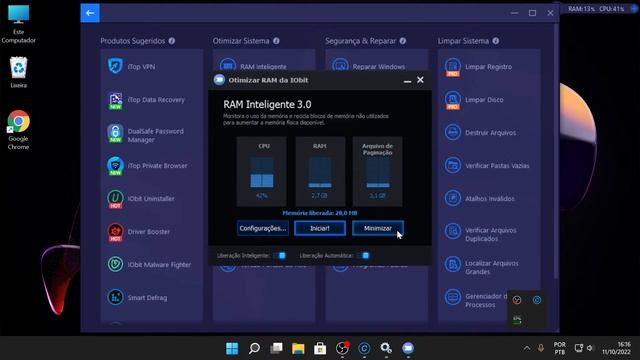This screenshot has width=640, height=360.
Task: Click the Configurações... button
Action: (263, 228)
